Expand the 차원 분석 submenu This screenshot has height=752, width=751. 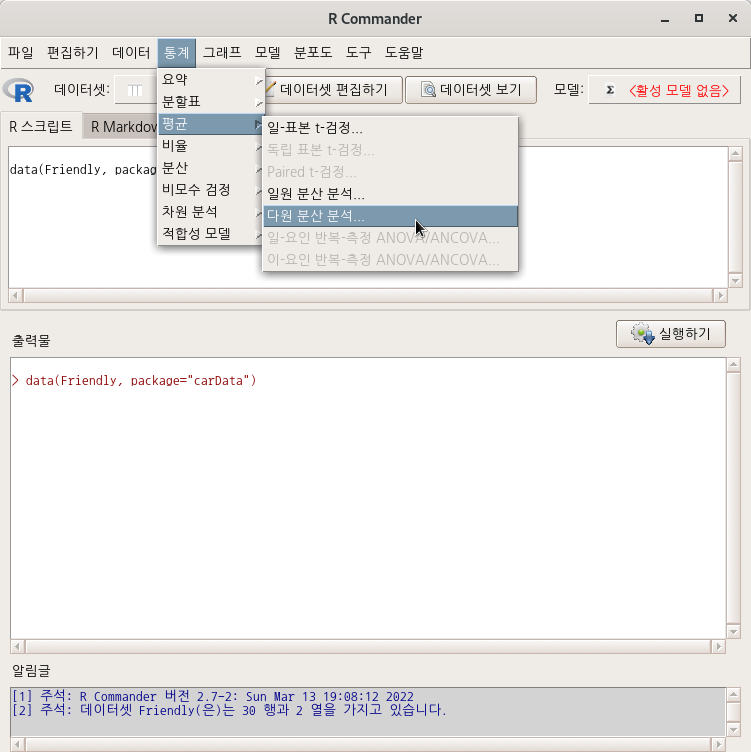(x=211, y=212)
